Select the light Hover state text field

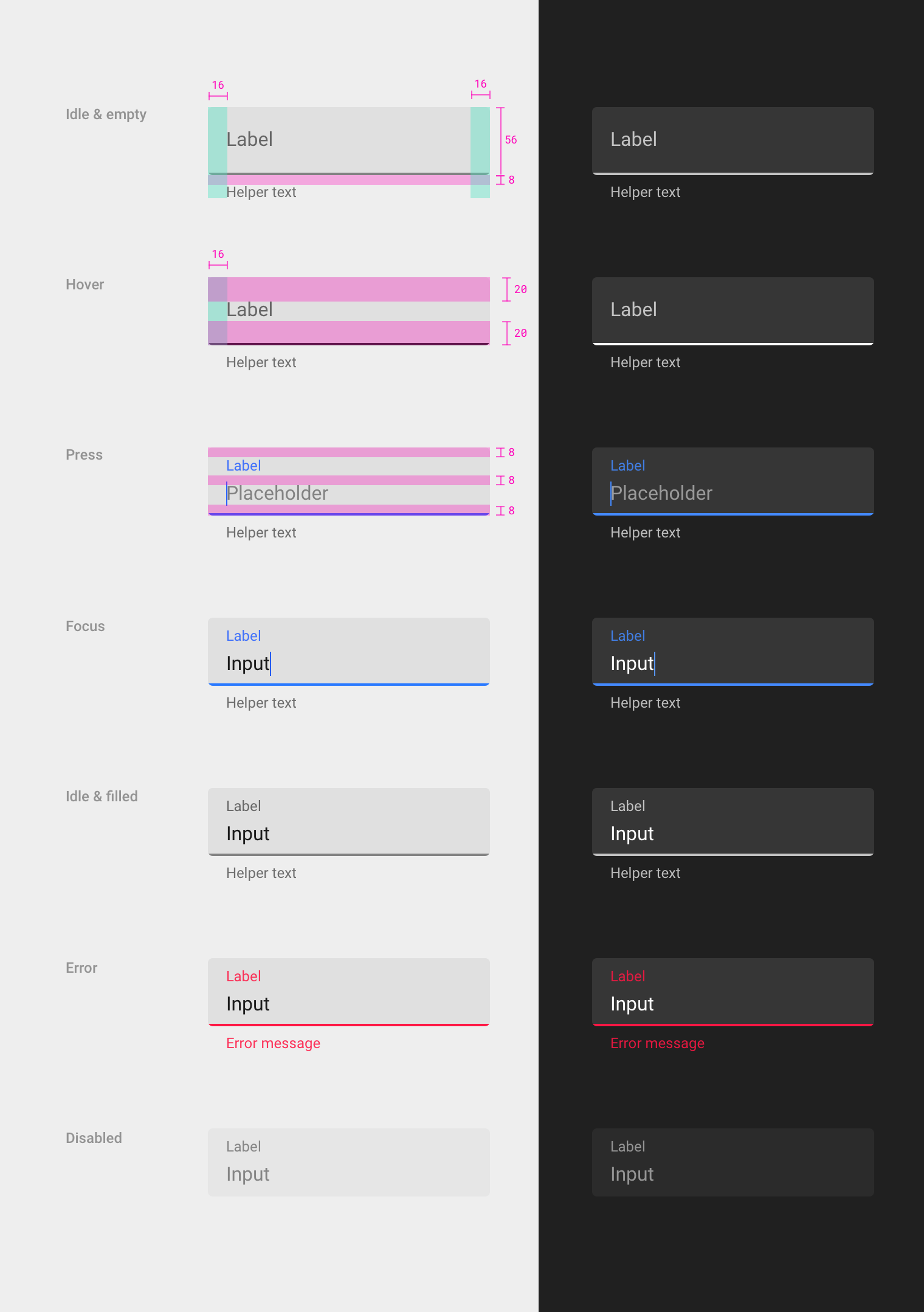[x=349, y=311]
